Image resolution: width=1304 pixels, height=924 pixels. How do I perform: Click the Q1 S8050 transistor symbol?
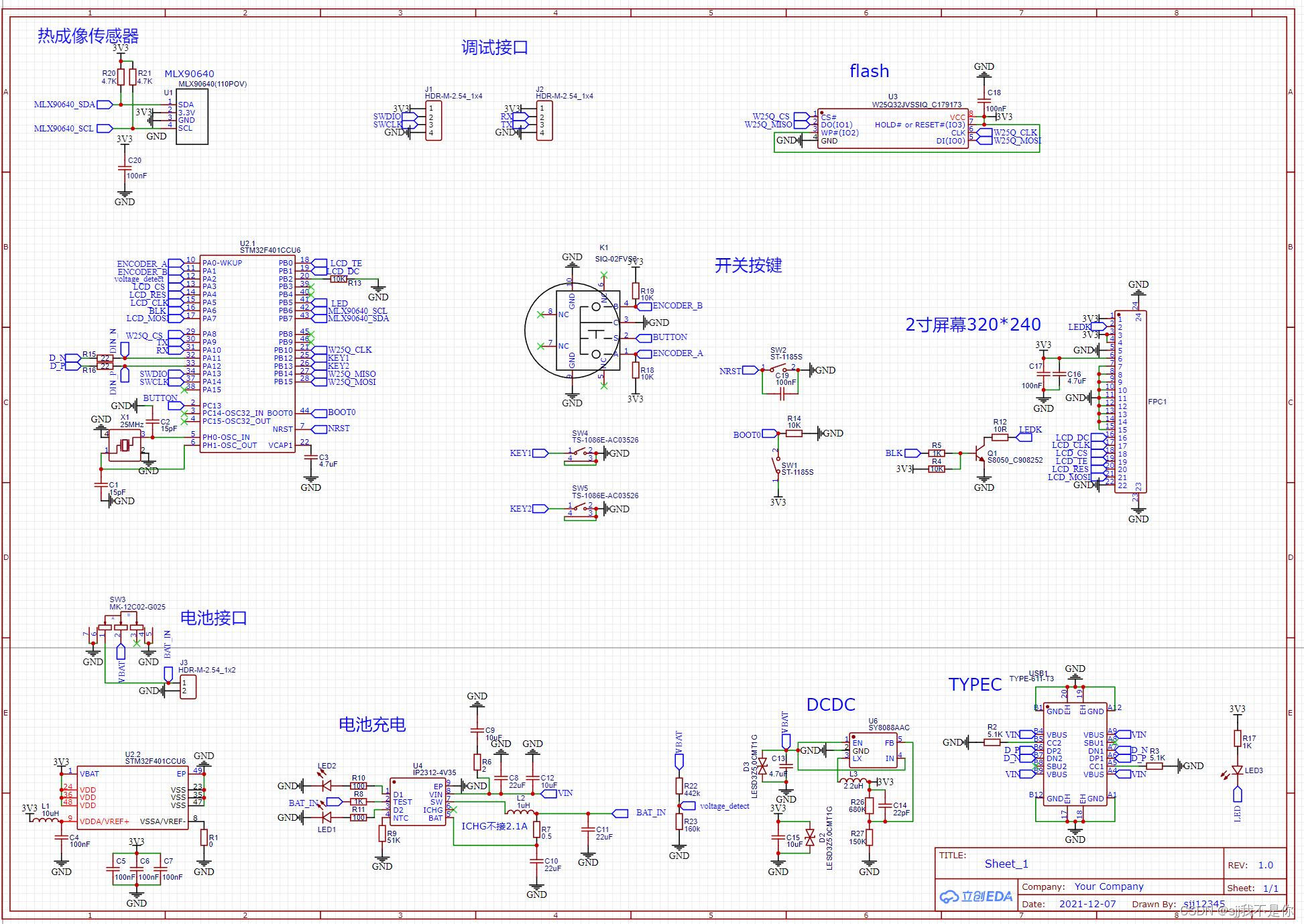pos(980,454)
